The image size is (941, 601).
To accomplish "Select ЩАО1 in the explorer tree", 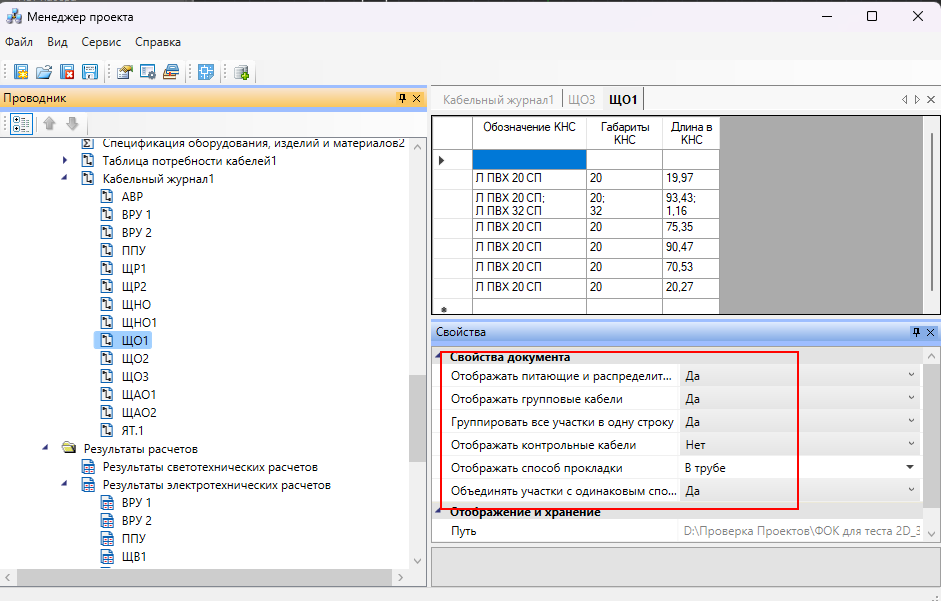I will [138, 395].
